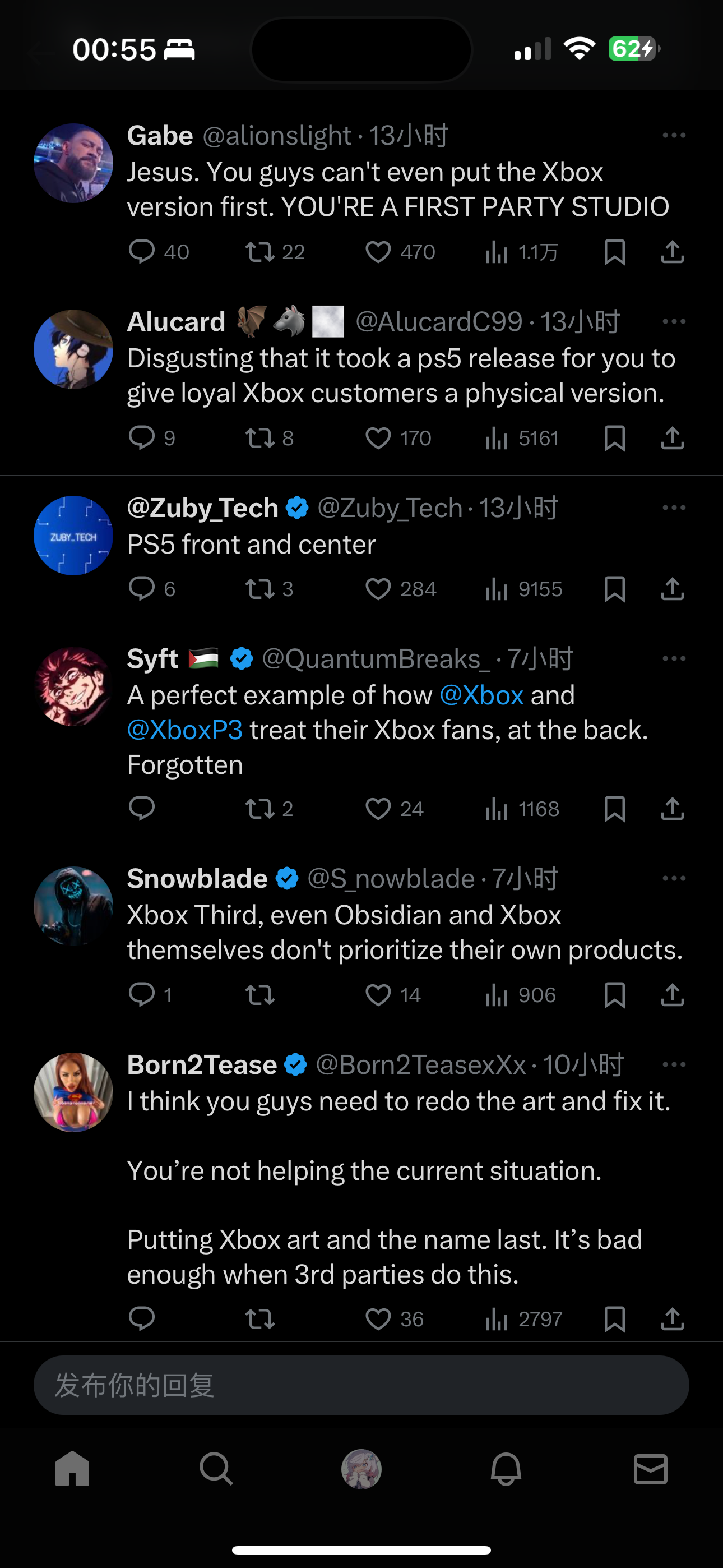Bookmark the @Zuby_Tech reply
This screenshot has width=723, height=1568.
coord(615,589)
